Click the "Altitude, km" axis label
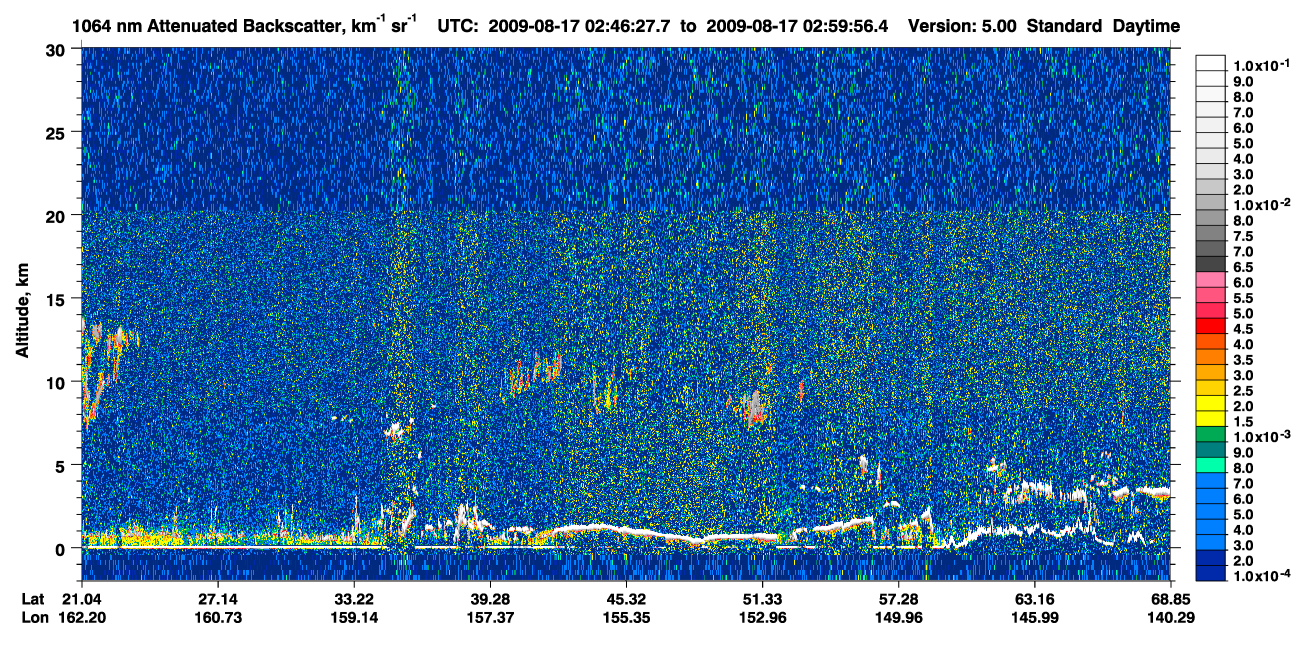 21,313
